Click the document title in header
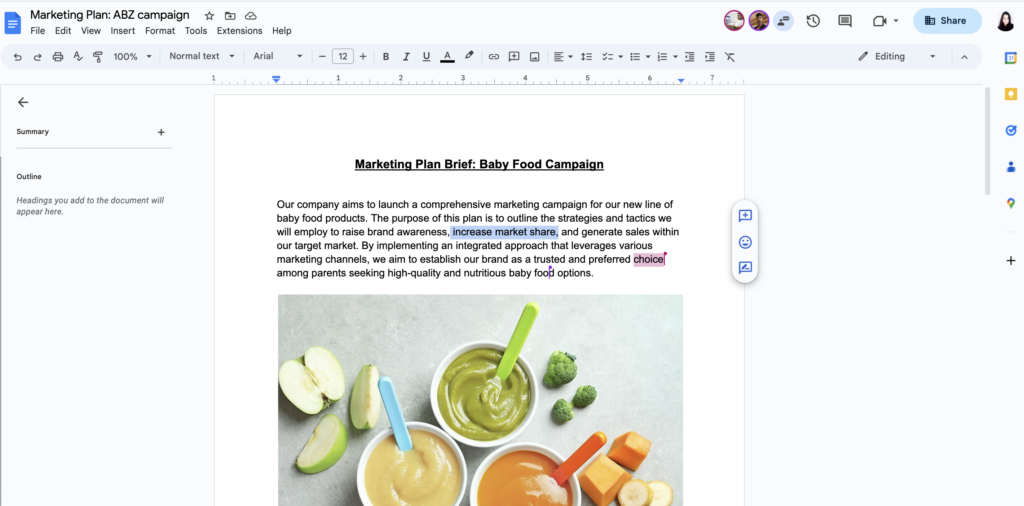The image size is (1024, 506). click(x=110, y=15)
